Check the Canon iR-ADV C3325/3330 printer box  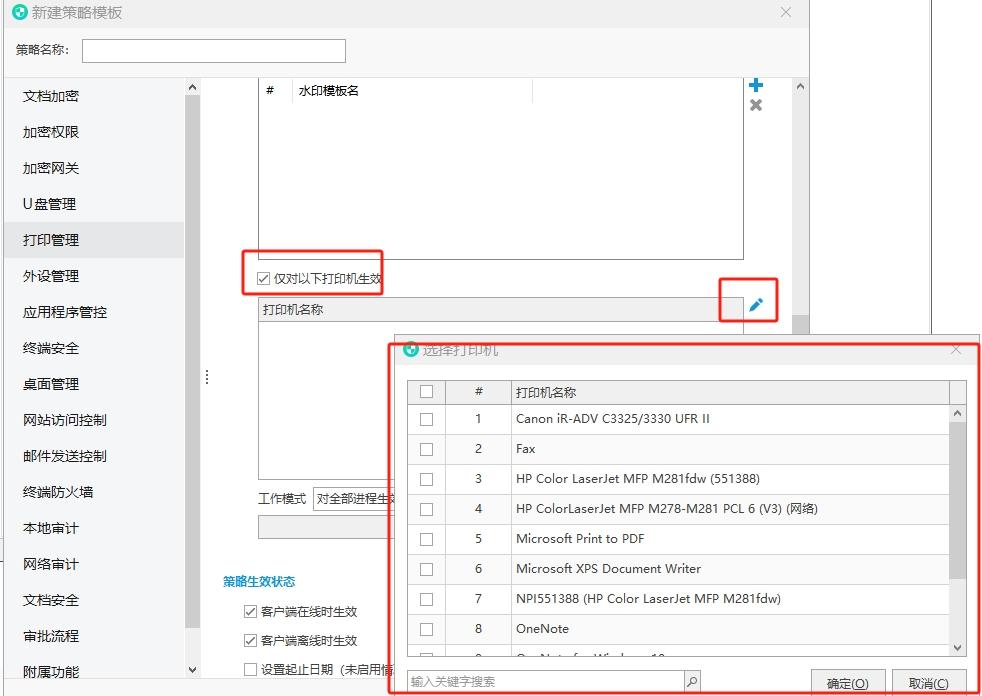[426, 419]
